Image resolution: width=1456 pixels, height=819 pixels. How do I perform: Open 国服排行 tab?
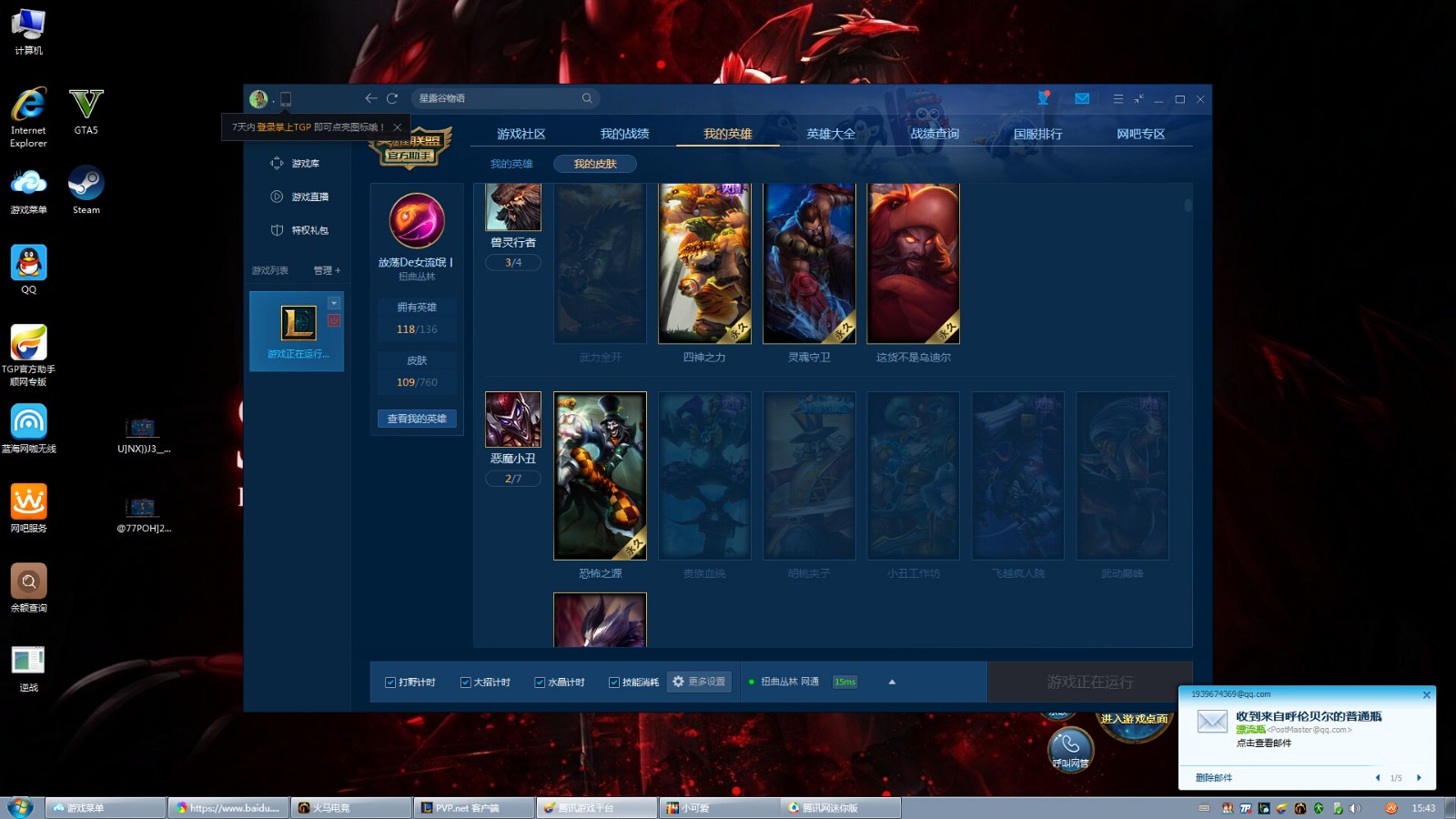1037,134
